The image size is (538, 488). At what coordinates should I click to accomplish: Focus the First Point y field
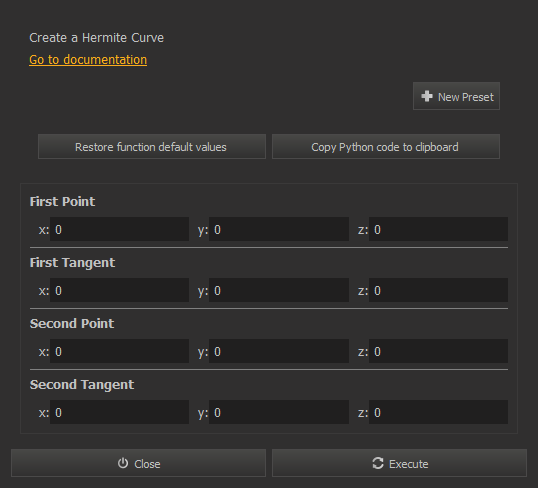[x=279, y=229]
